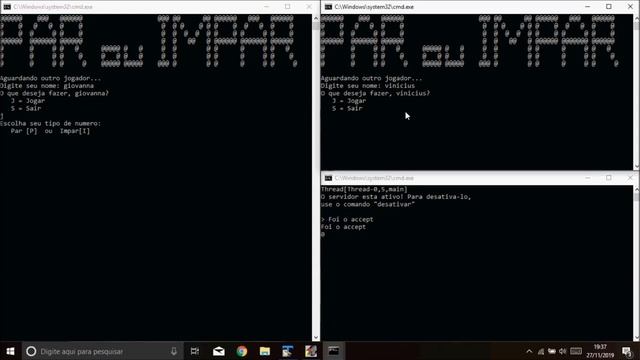This screenshot has height=360, width=640.
Task: Maximize the server cmd window
Action: point(609,178)
